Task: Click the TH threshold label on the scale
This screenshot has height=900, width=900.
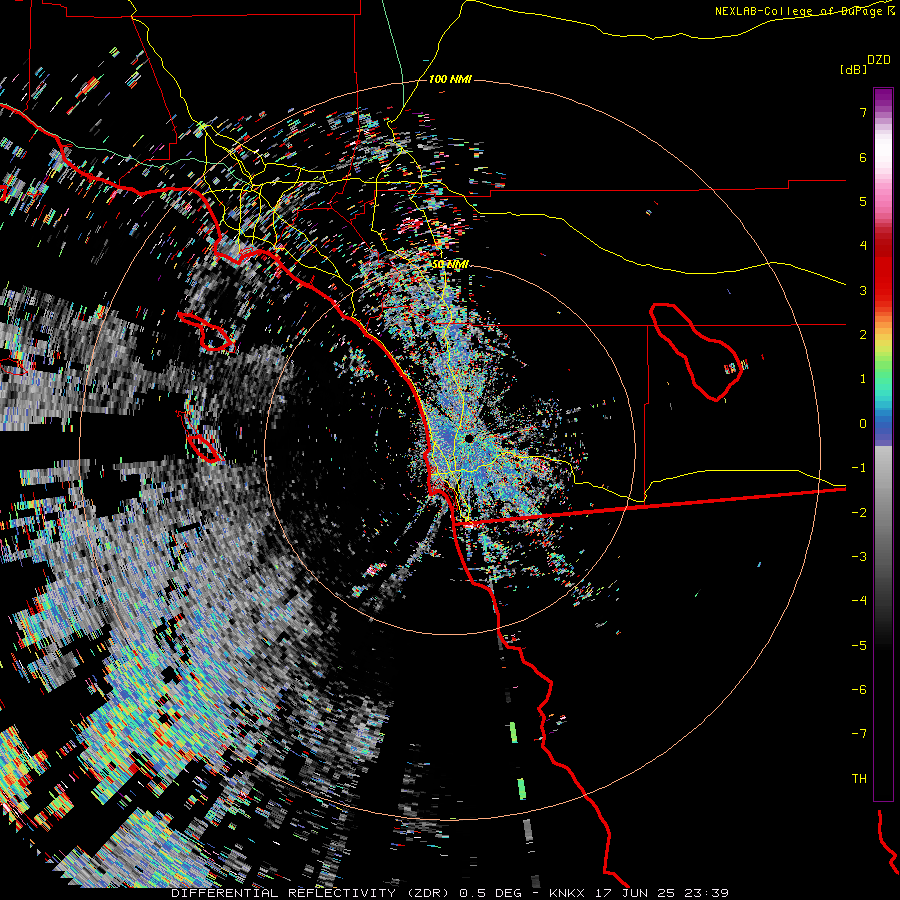Action: pos(859,778)
